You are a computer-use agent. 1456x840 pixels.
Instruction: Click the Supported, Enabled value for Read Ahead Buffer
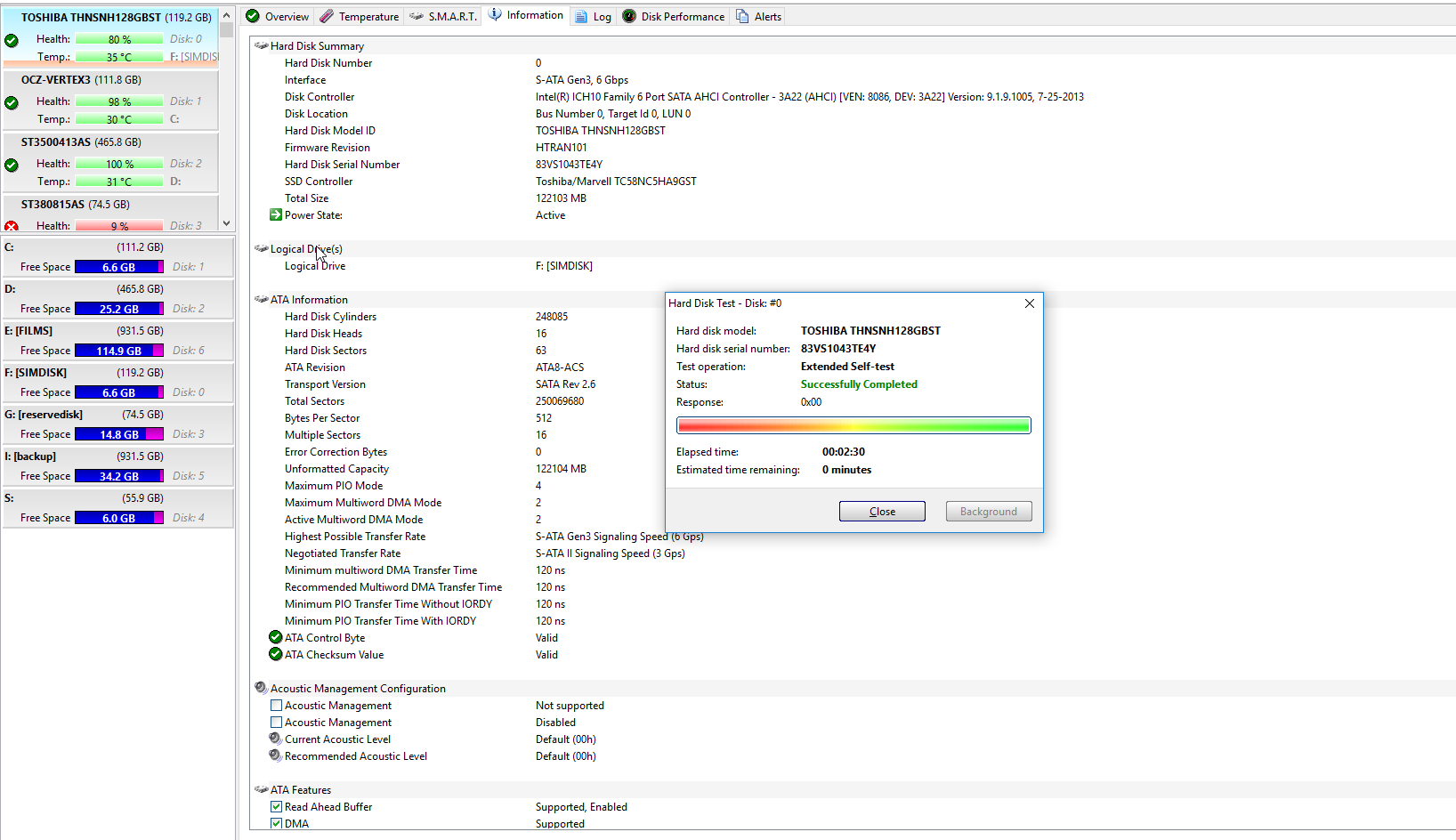point(581,806)
